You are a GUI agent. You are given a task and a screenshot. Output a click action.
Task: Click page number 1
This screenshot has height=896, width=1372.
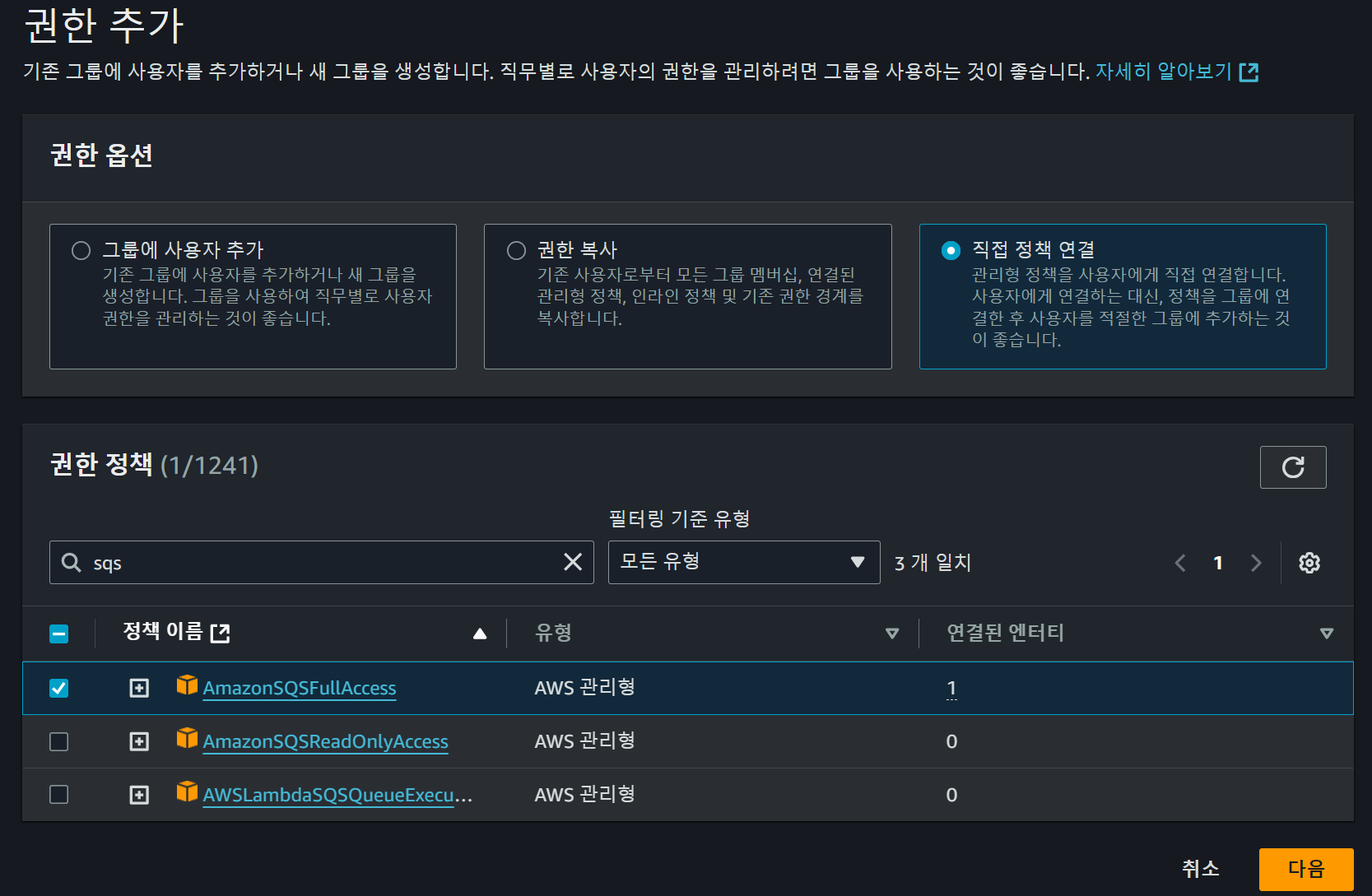(1218, 563)
